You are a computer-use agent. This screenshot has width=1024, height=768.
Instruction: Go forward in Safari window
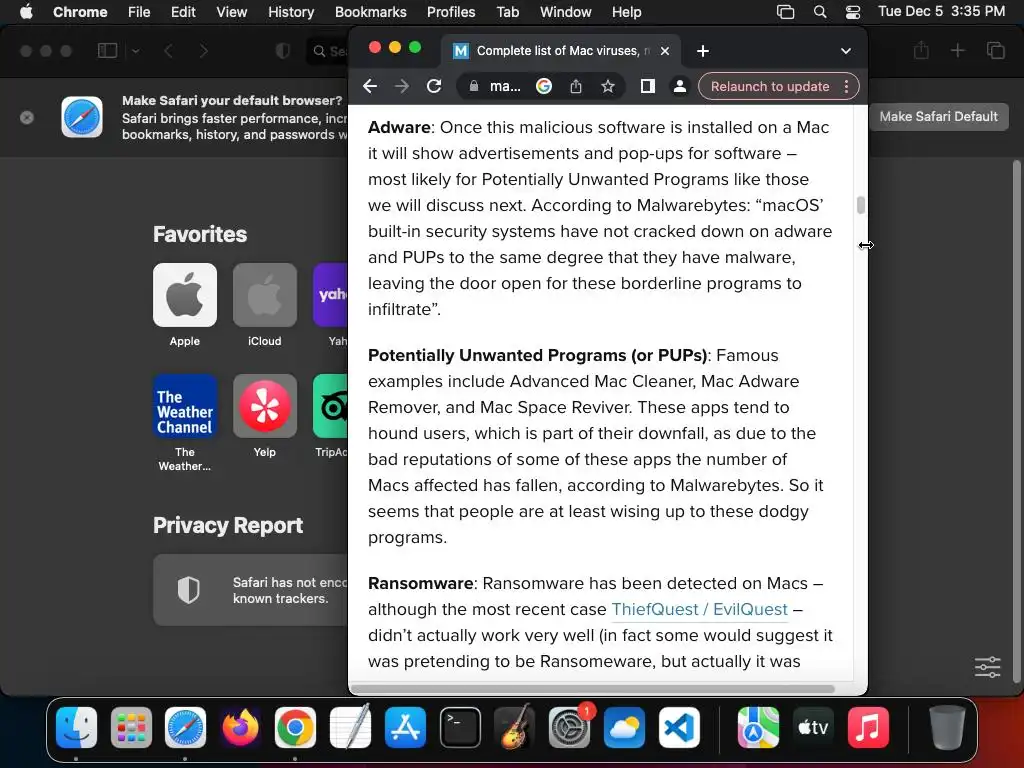[203, 51]
